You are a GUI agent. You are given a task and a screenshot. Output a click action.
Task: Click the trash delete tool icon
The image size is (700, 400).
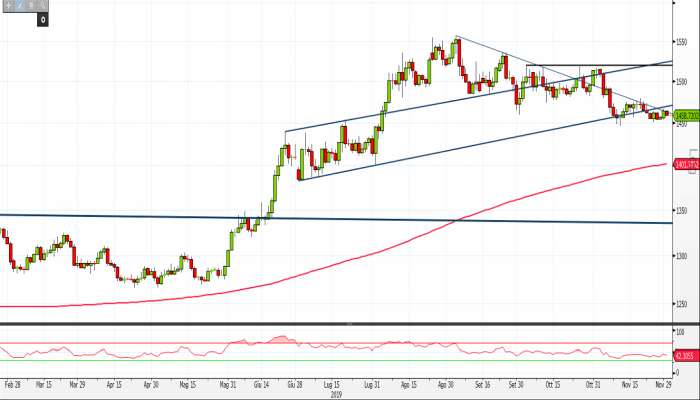(31, 6)
